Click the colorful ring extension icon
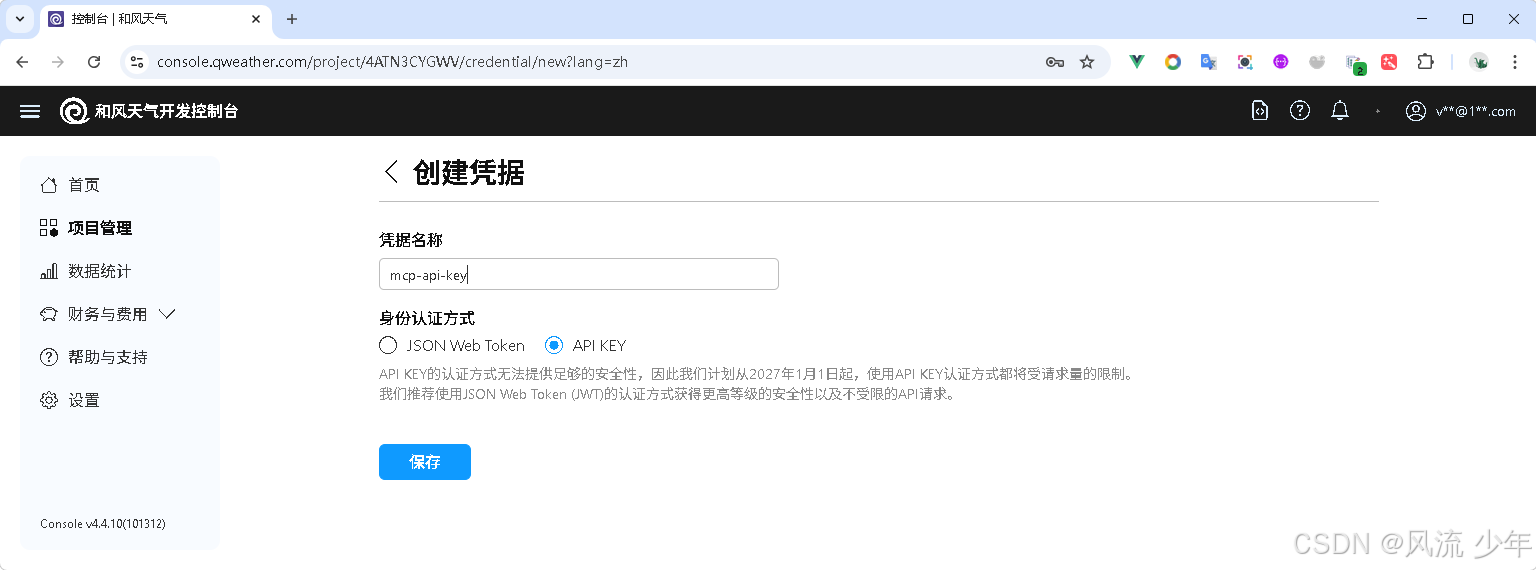Viewport: 1536px width, 570px height. point(1173,62)
